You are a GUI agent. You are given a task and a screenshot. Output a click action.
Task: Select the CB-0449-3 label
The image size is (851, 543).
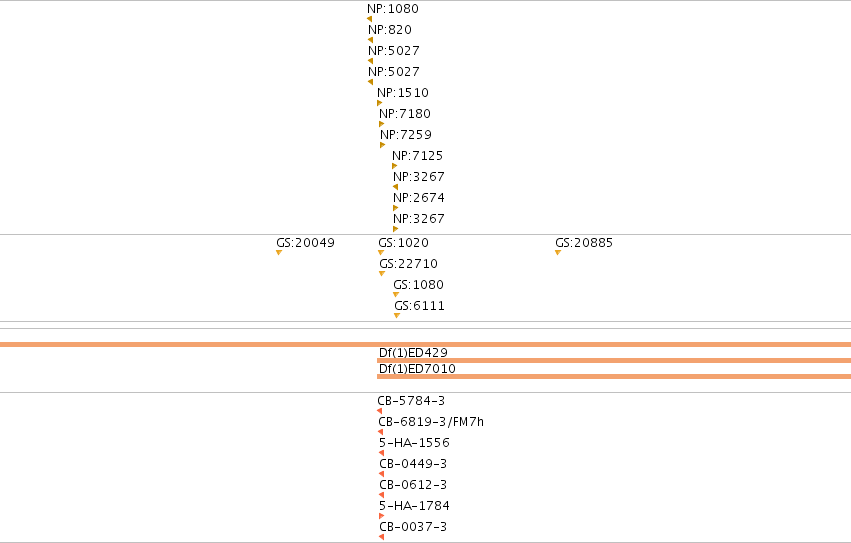click(414, 464)
